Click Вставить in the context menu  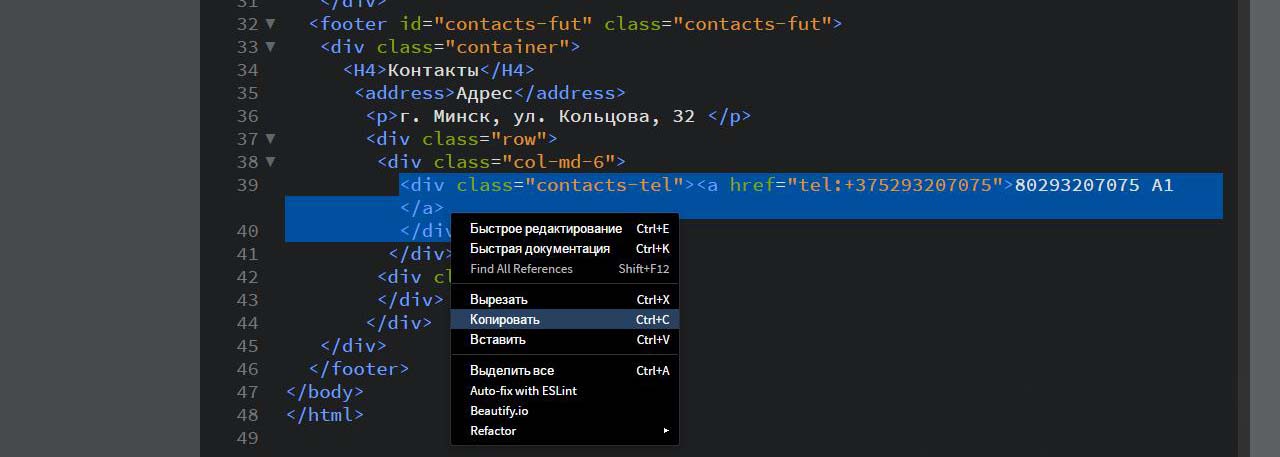tap(498, 339)
